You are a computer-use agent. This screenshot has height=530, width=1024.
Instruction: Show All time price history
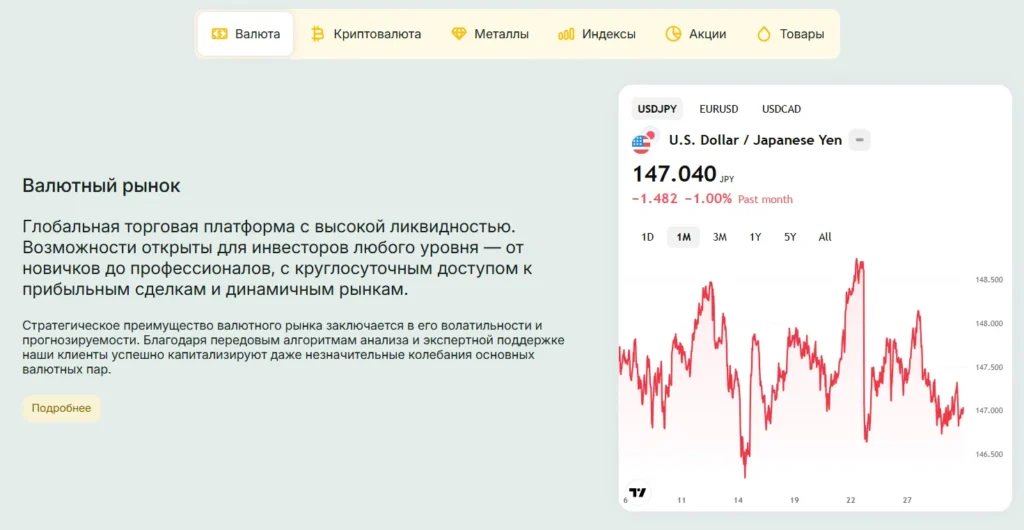tap(824, 237)
